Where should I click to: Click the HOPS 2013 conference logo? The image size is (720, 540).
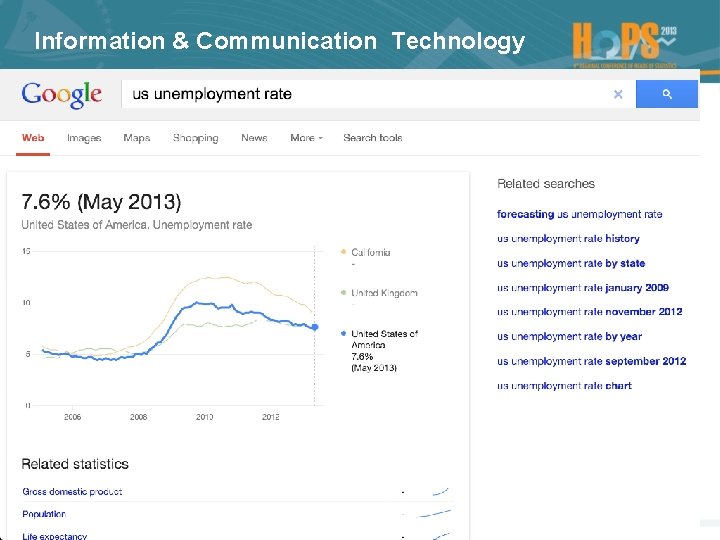click(625, 41)
